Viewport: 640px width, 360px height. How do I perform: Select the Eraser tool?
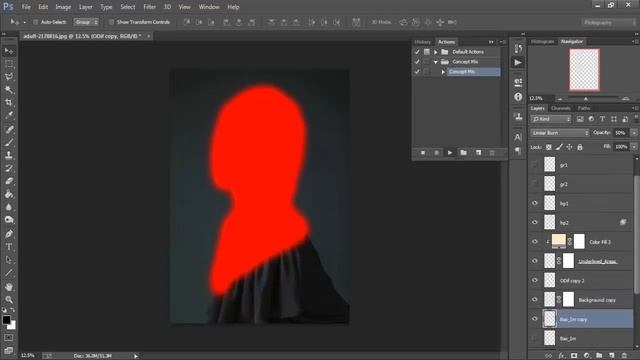pyautogui.click(x=9, y=181)
